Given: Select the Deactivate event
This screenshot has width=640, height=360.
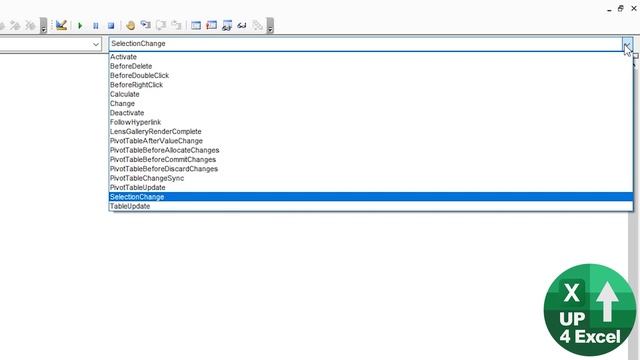Looking at the screenshot, I should pyautogui.click(x=371, y=113).
